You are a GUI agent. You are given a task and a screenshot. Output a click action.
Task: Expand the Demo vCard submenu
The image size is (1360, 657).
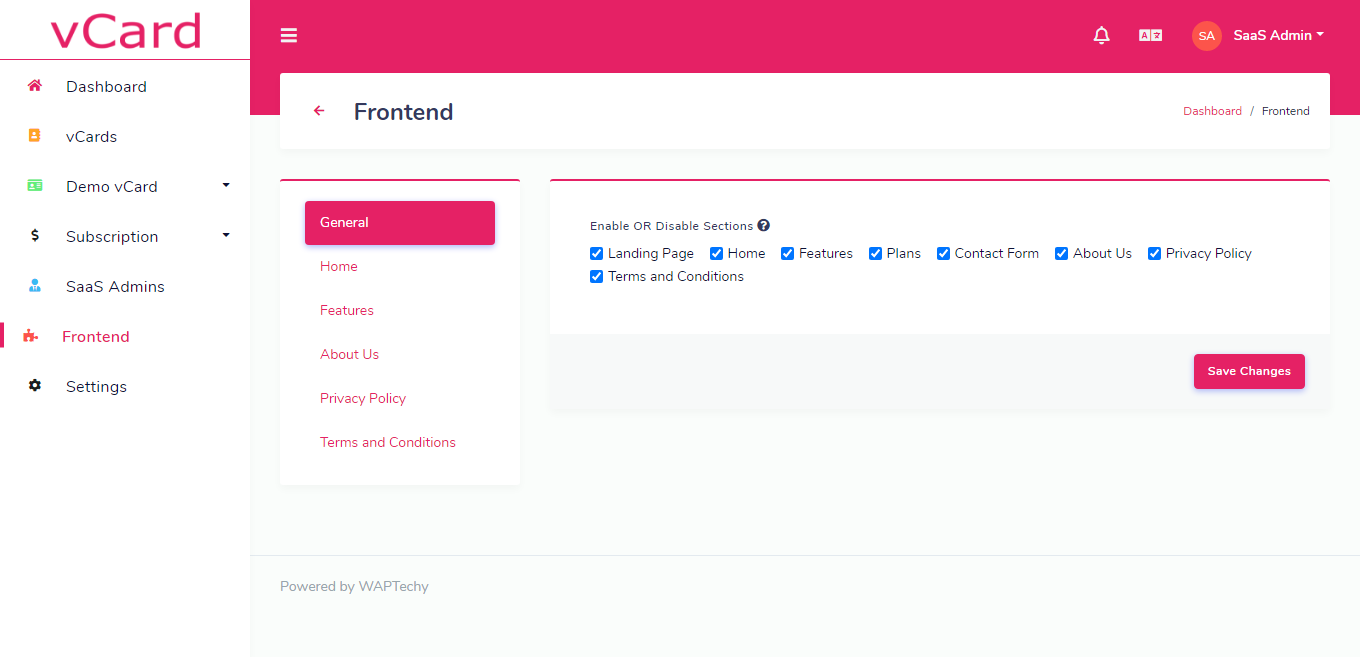point(226,185)
